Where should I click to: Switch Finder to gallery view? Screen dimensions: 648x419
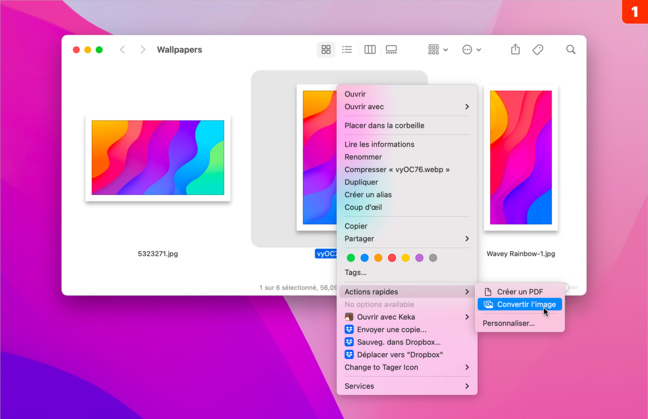391,50
